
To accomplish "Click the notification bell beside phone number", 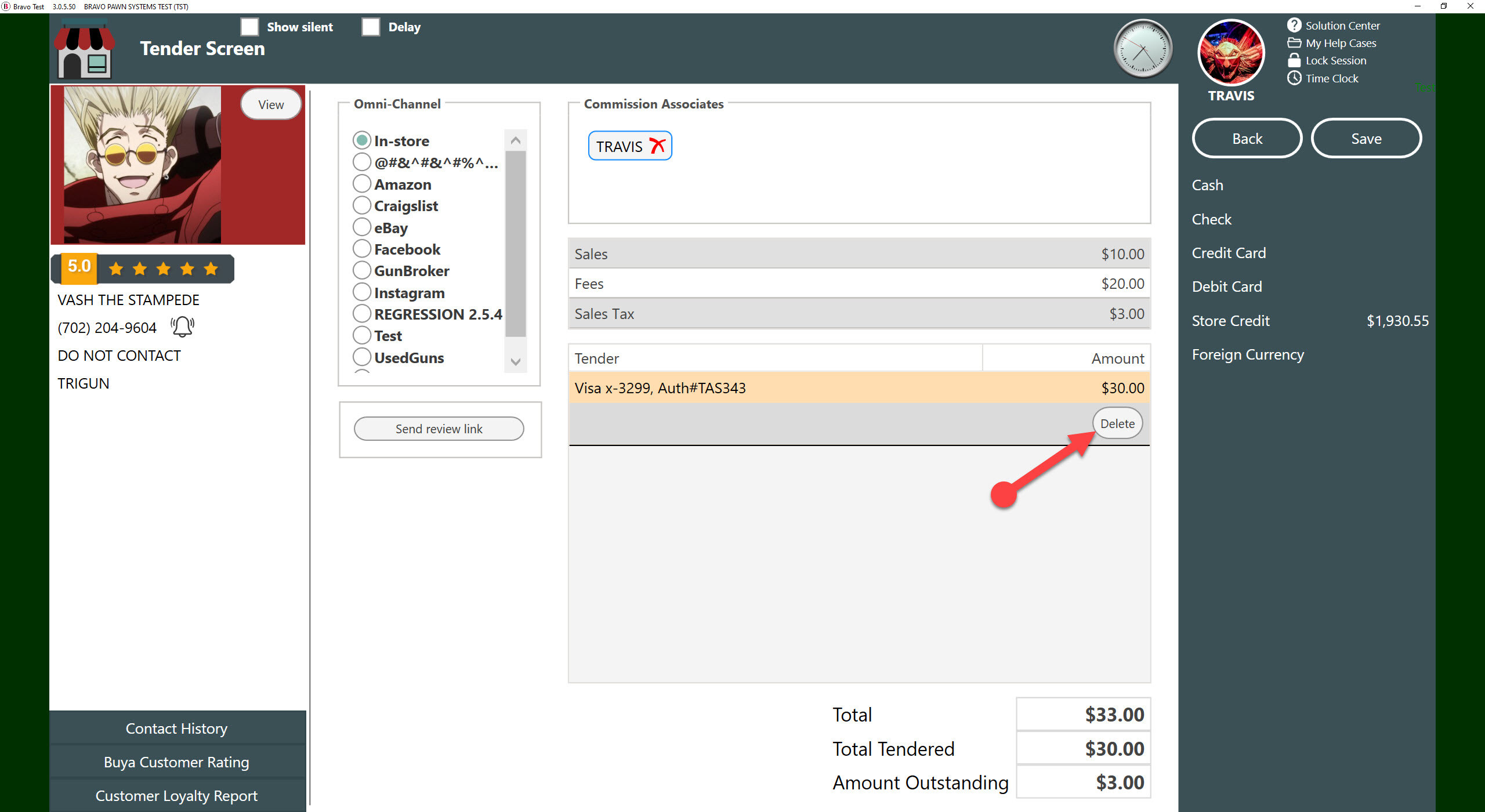I will click(183, 327).
